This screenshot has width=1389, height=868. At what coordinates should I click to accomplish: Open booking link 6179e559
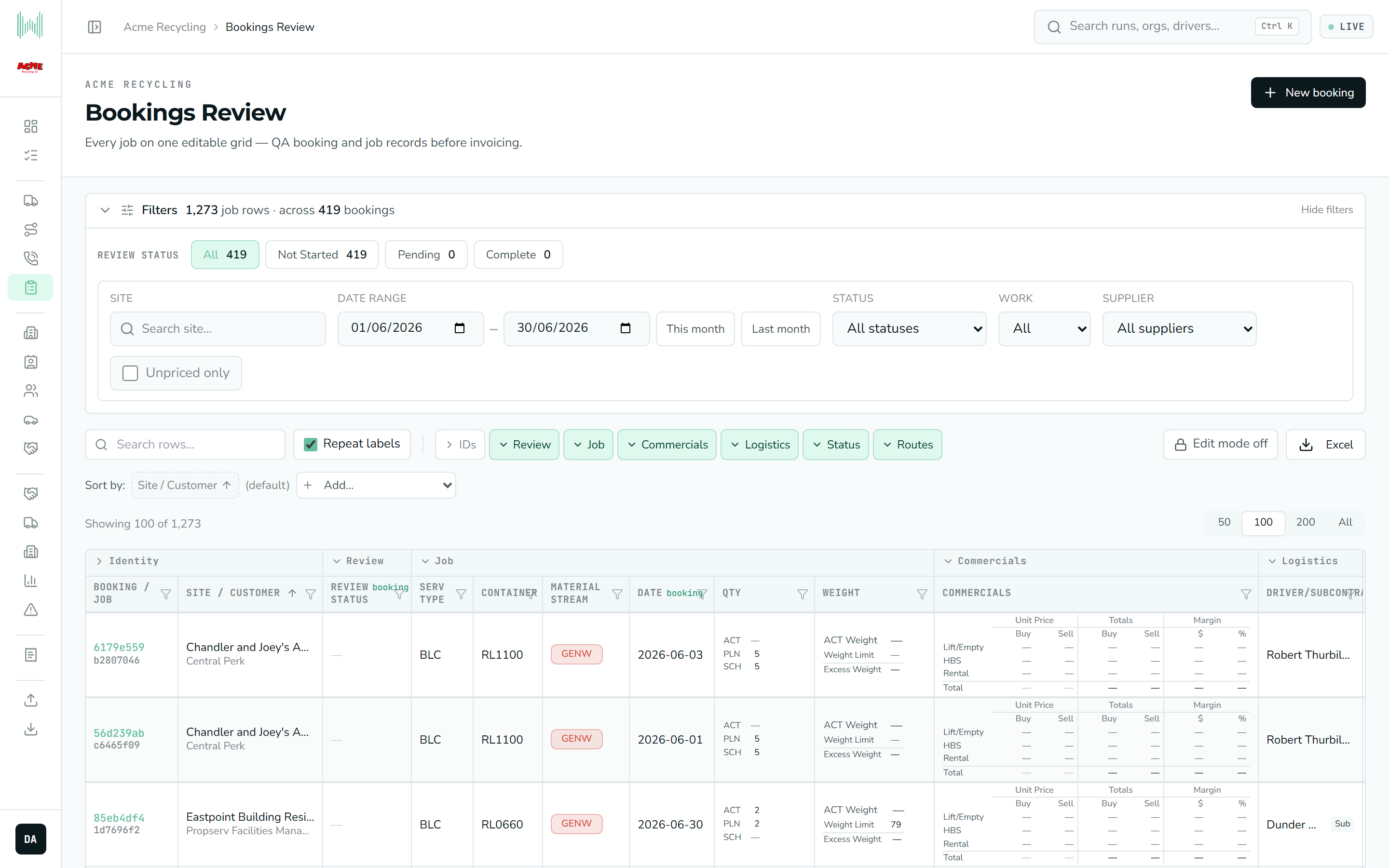(x=119, y=647)
